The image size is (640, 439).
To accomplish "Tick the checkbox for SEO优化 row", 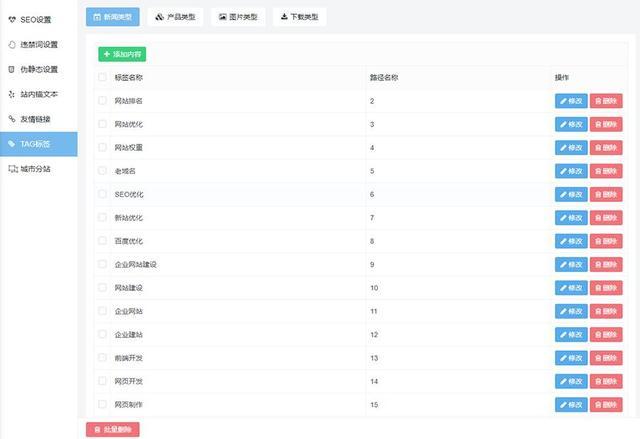I will coord(102,194).
